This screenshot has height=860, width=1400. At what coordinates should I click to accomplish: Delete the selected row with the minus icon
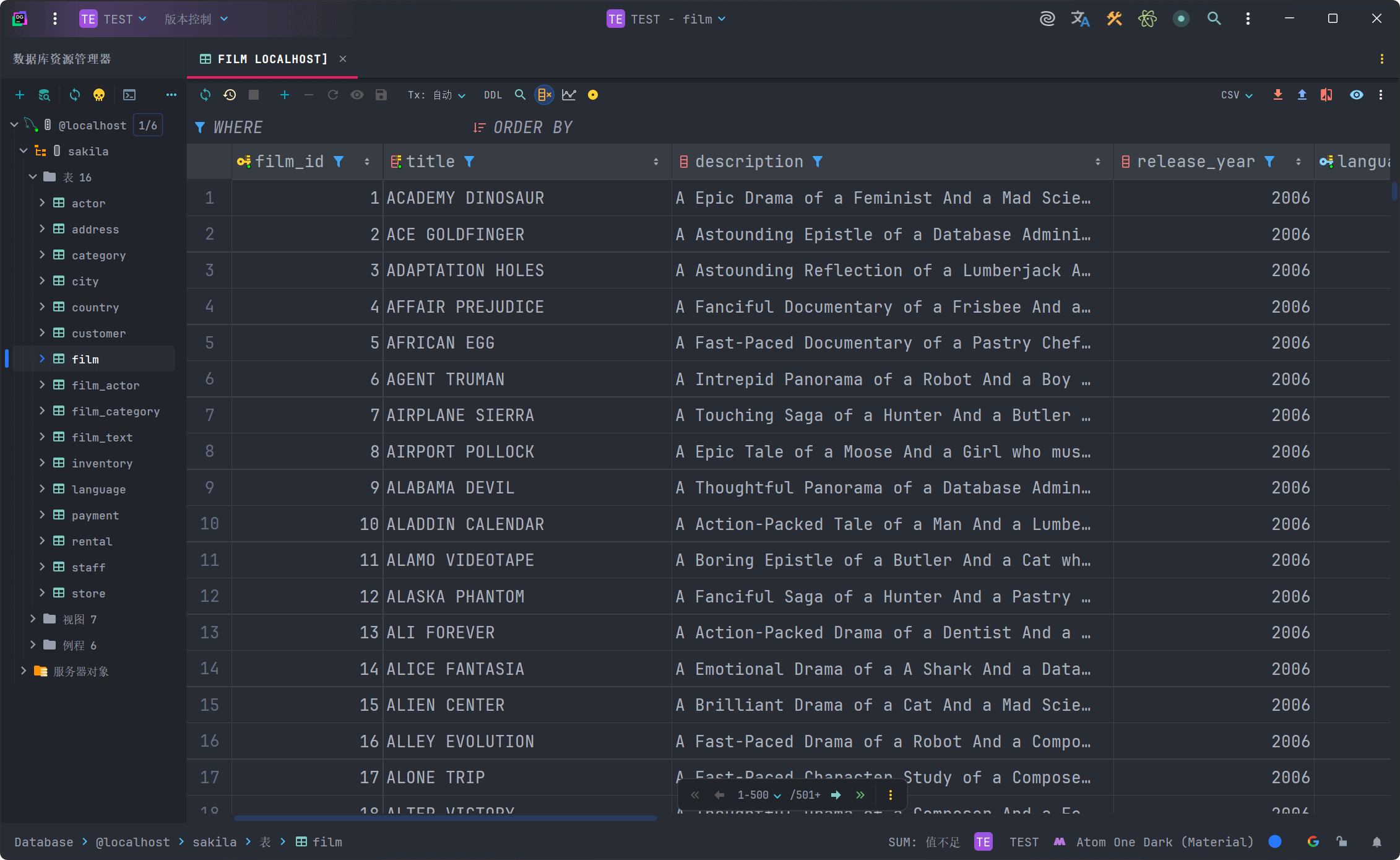tap(309, 95)
